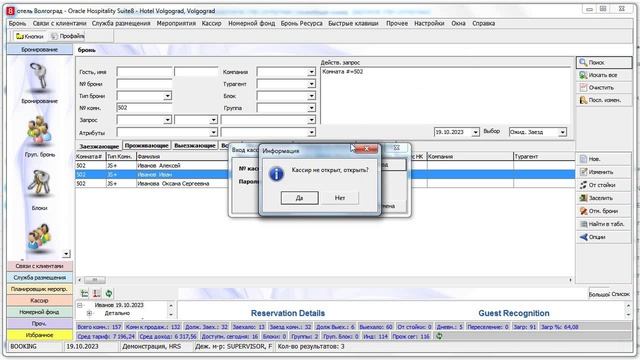Click the Турагент column header
This screenshot has width=640, height=360.
coord(544,156)
